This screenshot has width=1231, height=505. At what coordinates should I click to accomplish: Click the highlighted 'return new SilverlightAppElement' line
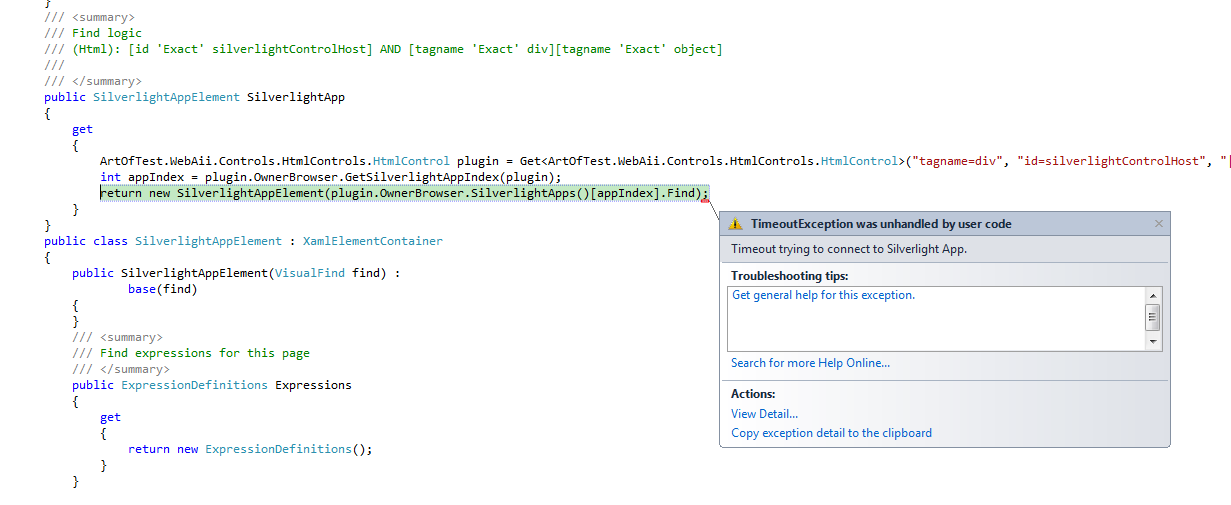pyautogui.click(x=404, y=193)
